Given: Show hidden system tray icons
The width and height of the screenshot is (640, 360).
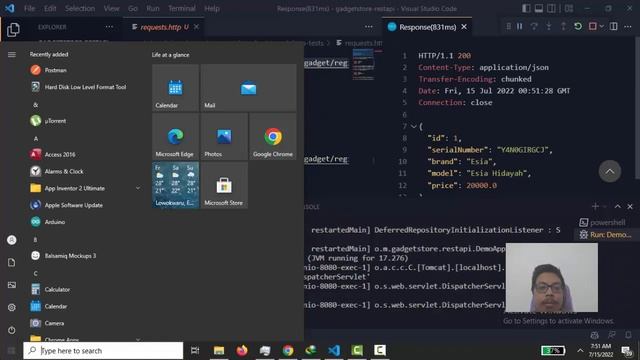Looking at the screenshot, I should point(580,351).
